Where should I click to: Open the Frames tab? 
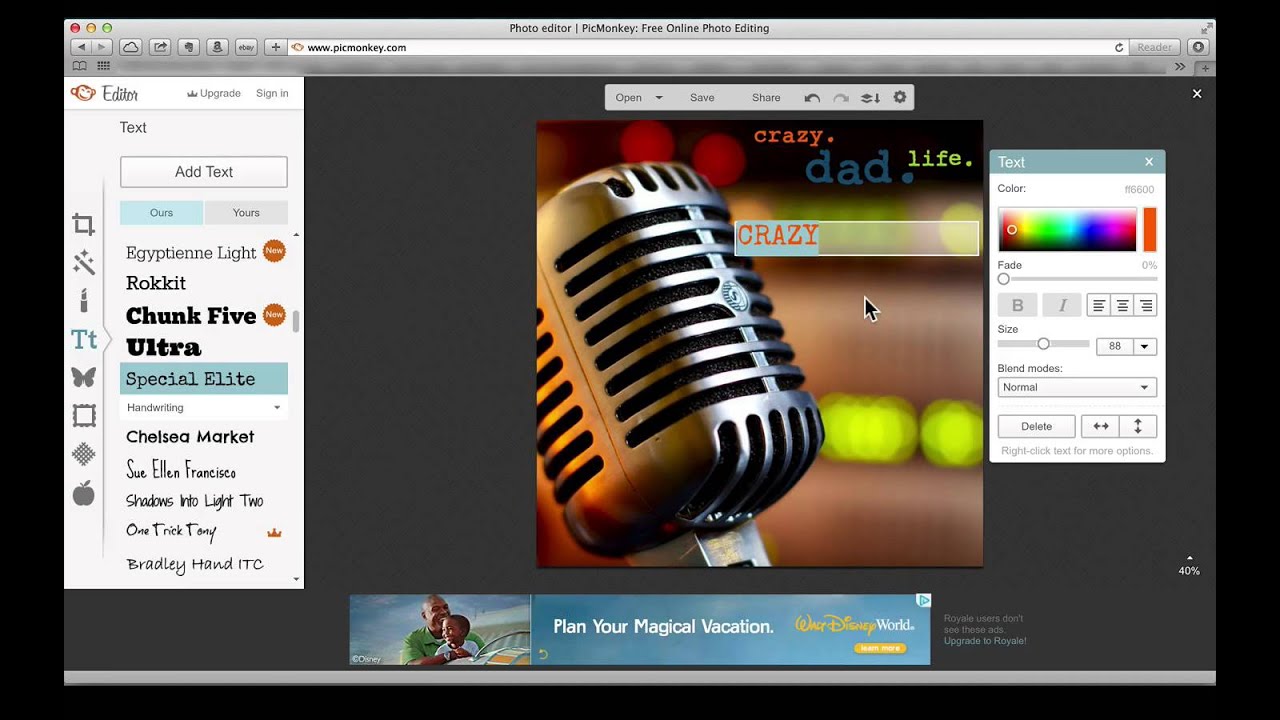pos(84,415)
